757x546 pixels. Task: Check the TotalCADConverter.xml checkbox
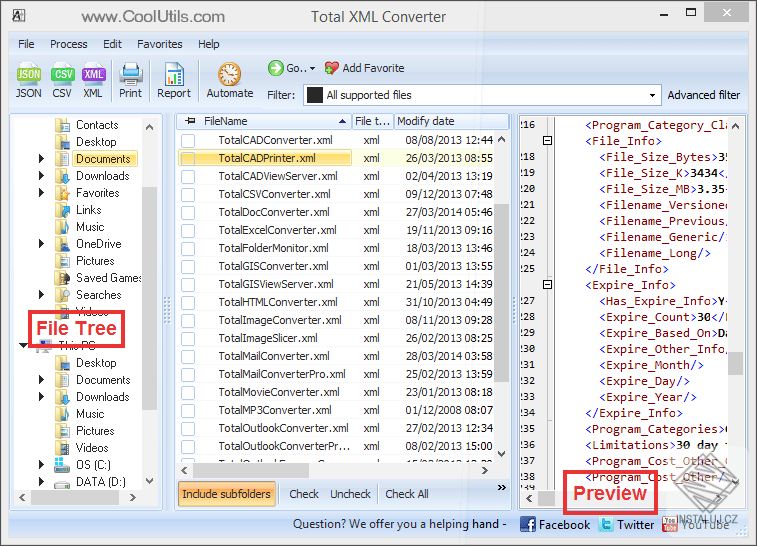(x=188, y=140)
